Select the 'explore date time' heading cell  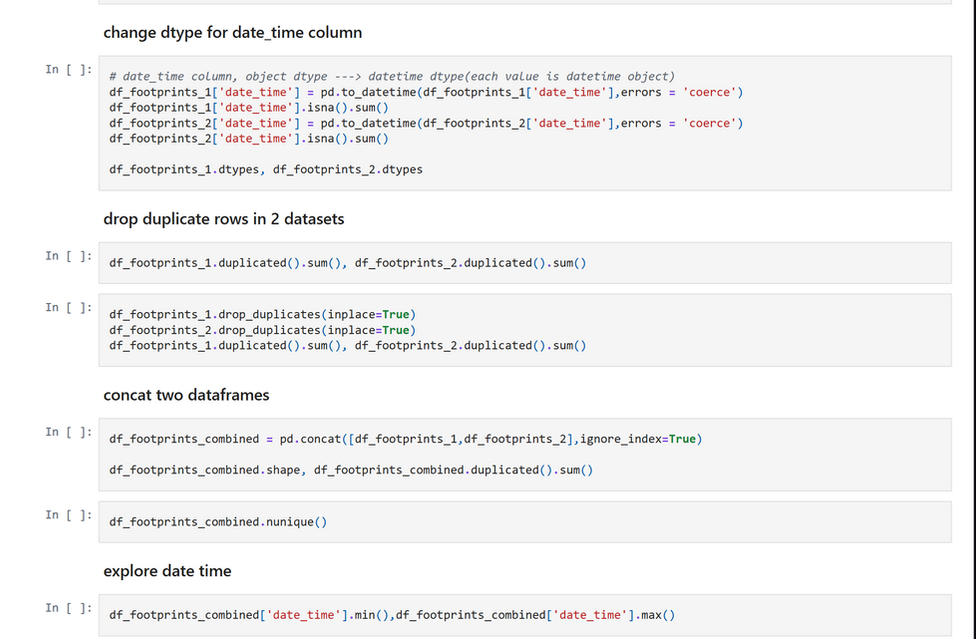click(166, 570)
